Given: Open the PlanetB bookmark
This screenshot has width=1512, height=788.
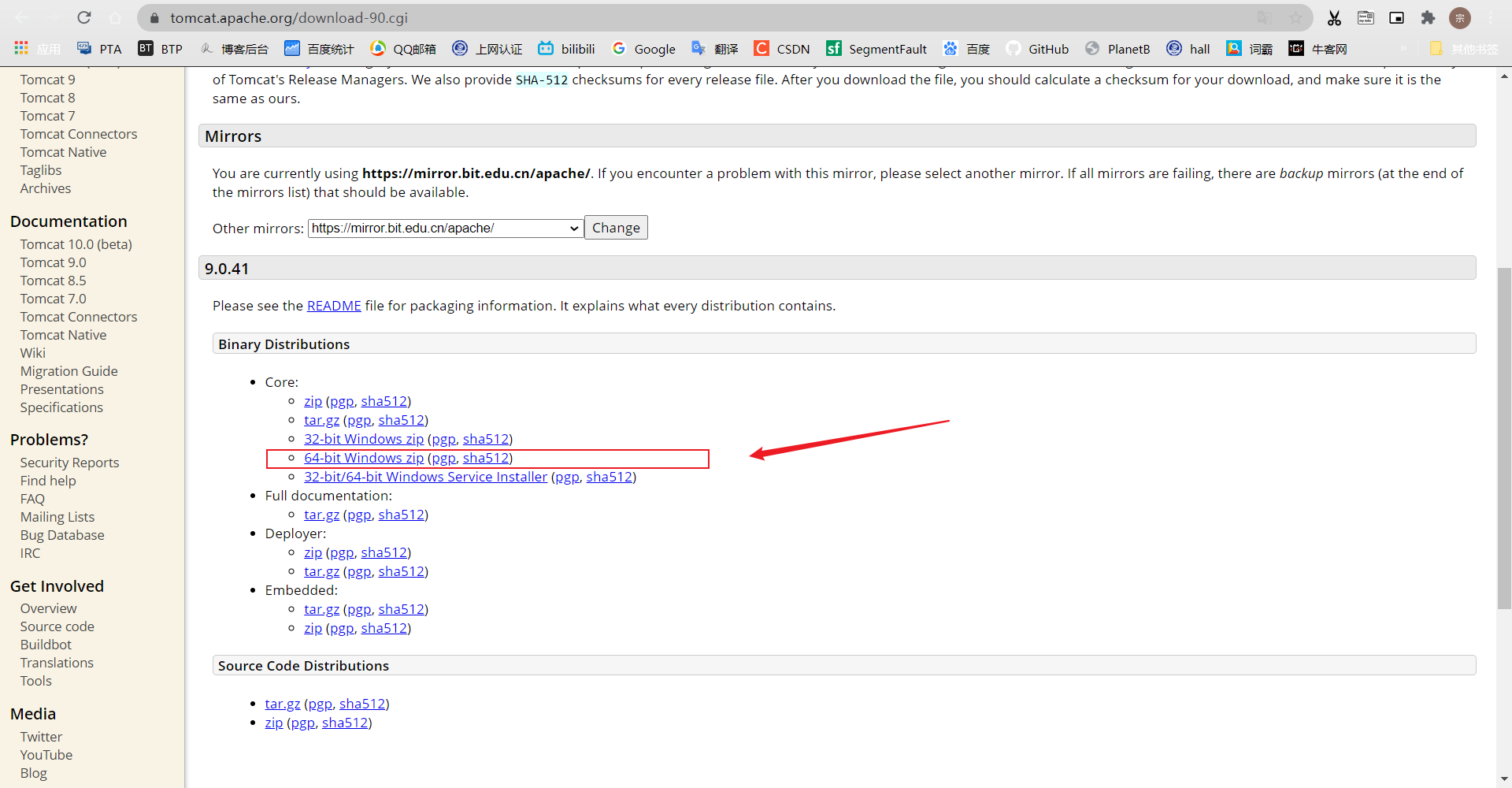Looking at the screenshot, I should (1117, 49).
